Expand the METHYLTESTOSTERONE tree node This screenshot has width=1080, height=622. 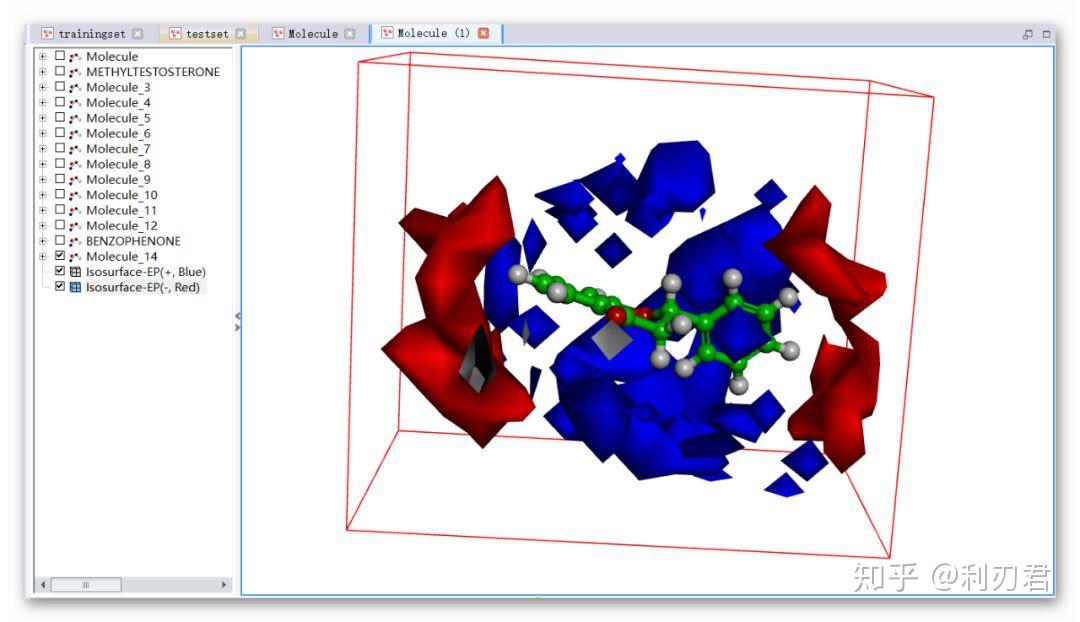[40, 72]
